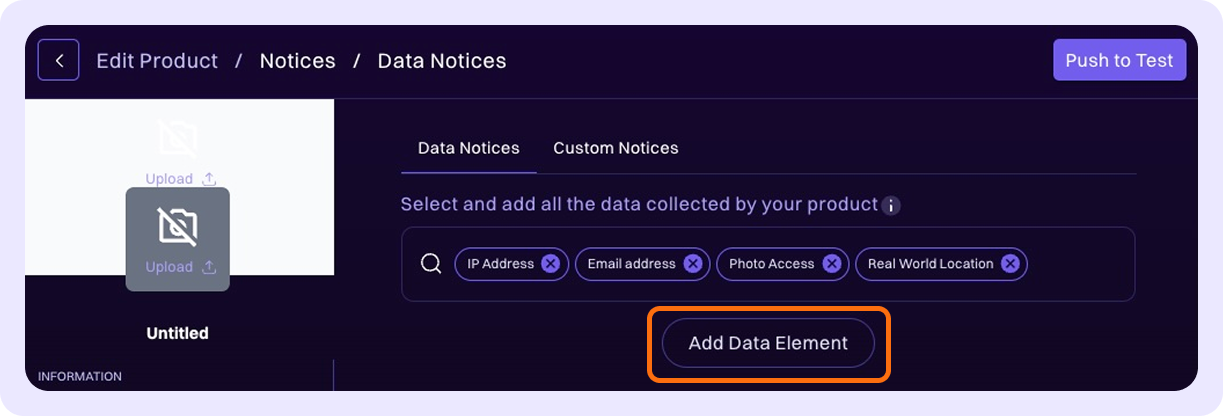Open the Custom Notices tab
This screenshot has width=1223, height=416.
pos(616,148)
